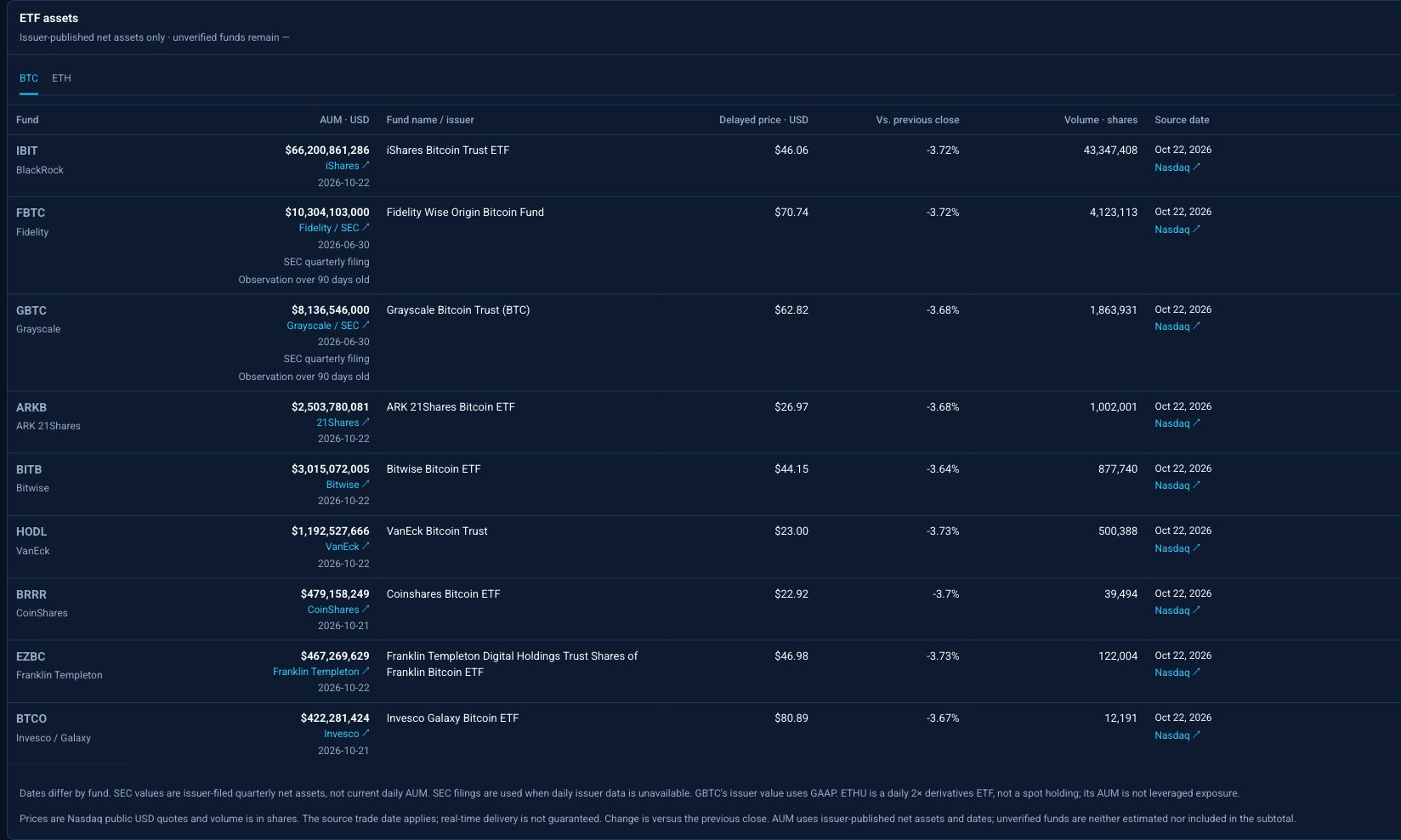Image resolution: width=1401 pixels, height=840 pixels.
Task: Click the ARKB fund ticker
Action: [31, 407]
